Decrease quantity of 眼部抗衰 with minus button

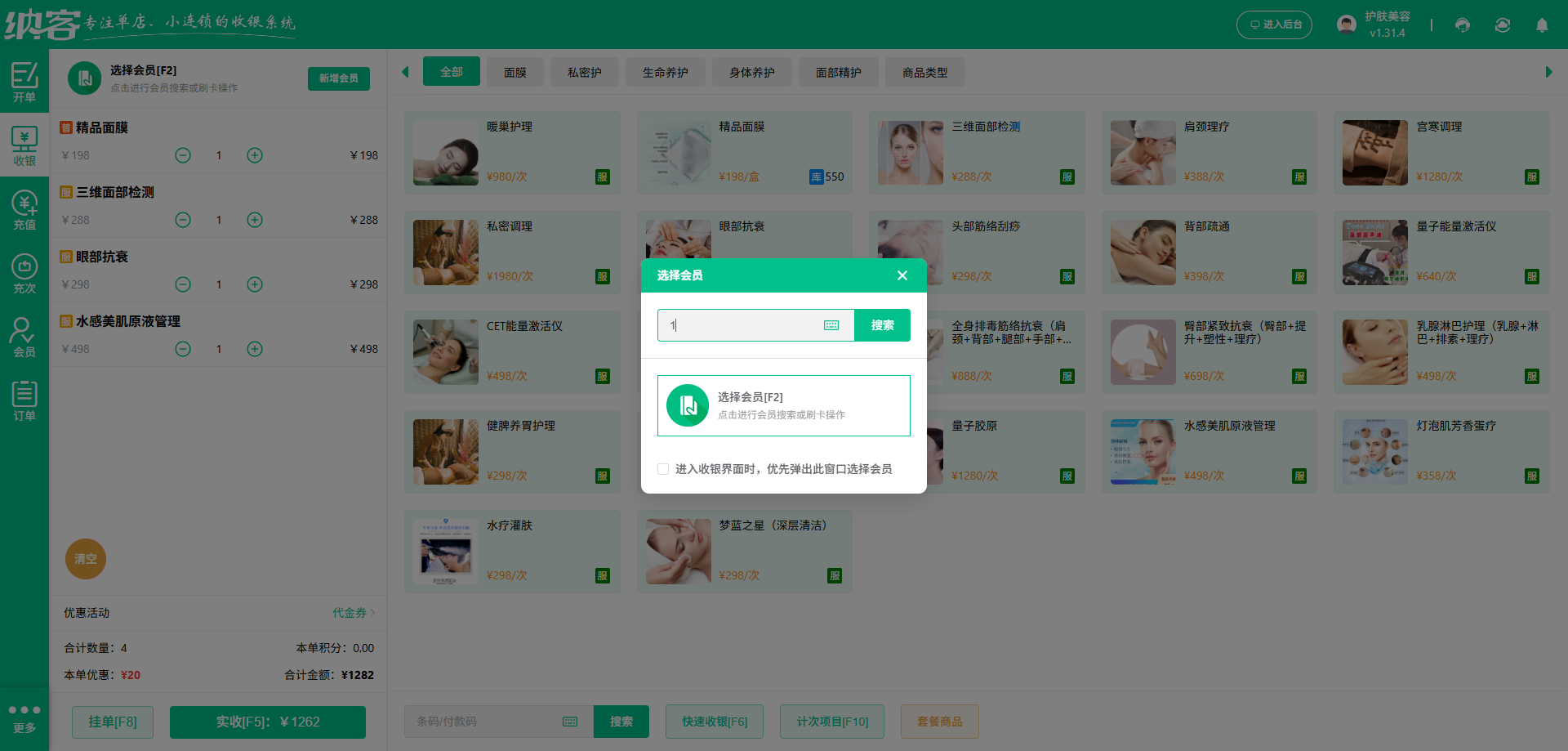tap(183, 284)
